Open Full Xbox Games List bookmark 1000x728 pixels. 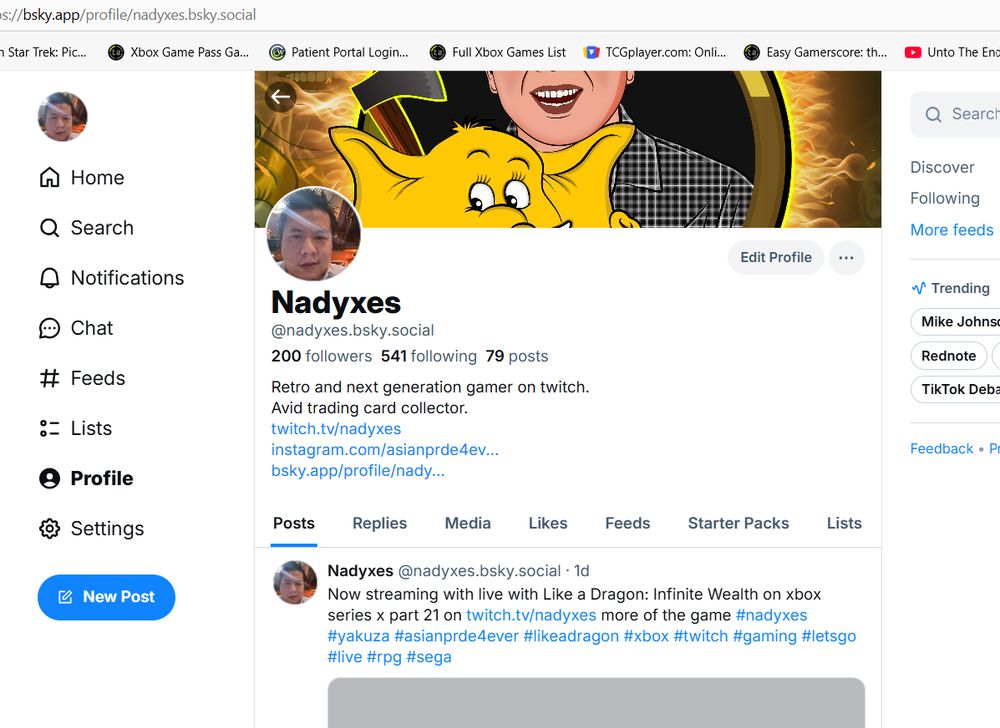click(x=498, y=52)
